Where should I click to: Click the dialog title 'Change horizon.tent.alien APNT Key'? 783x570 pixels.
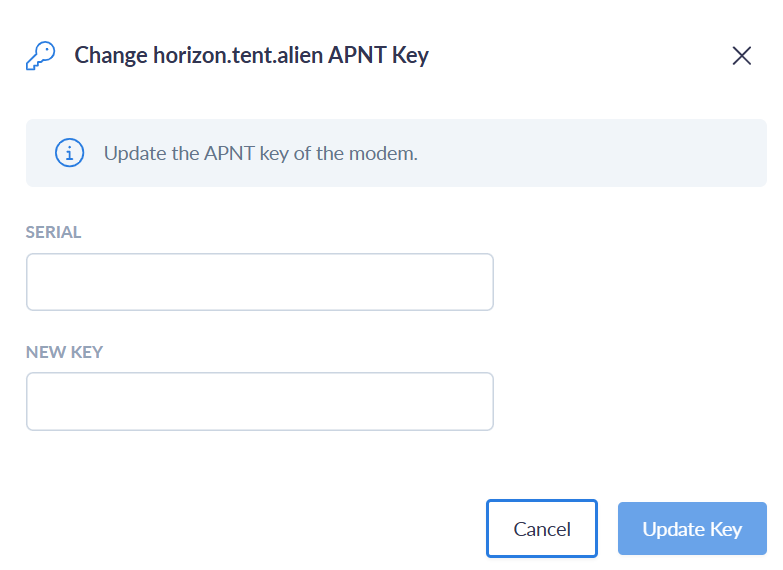(251, 55)
